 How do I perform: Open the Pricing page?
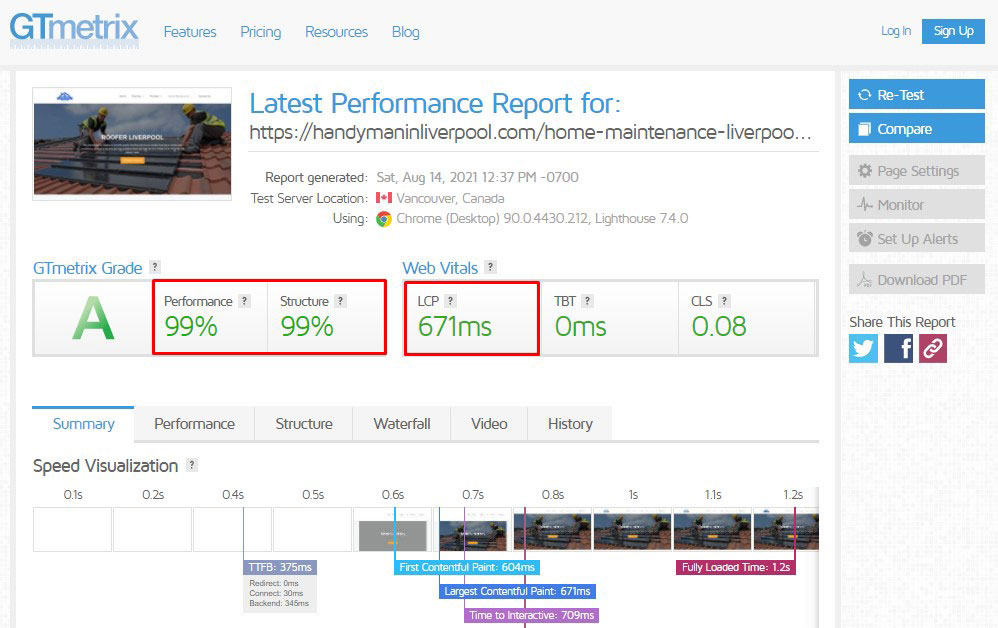[260, 32]
